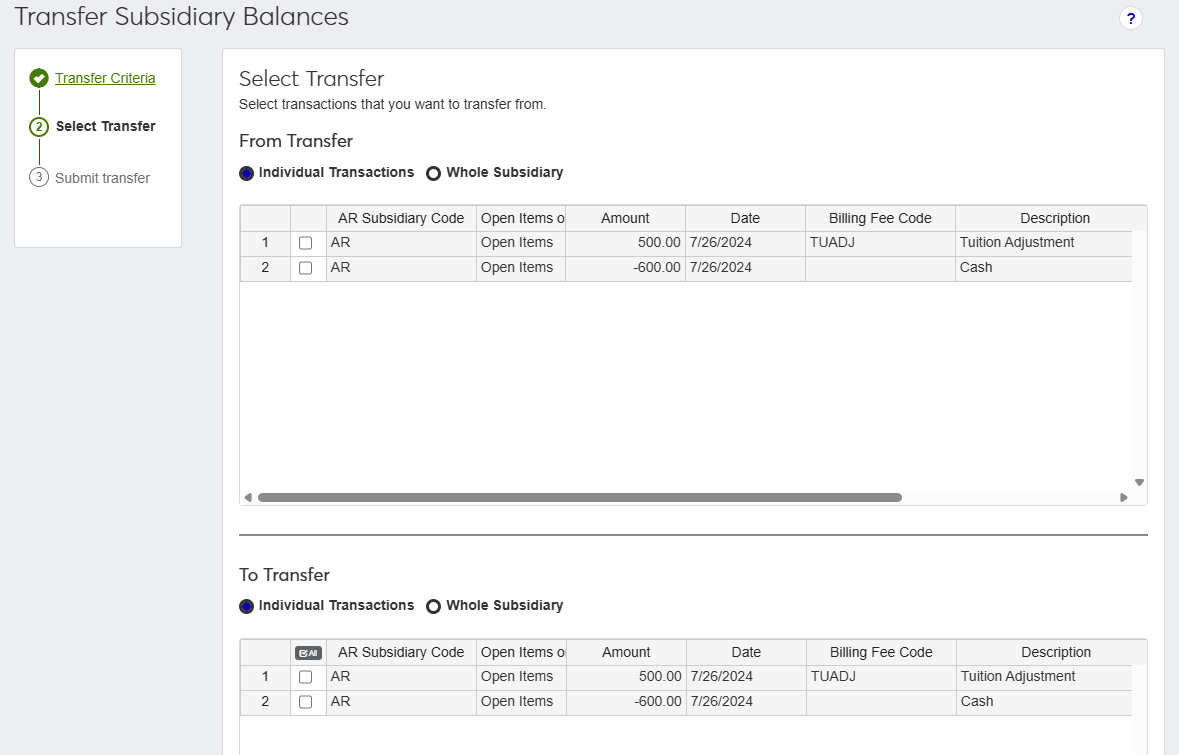The width and height of the screenshot is (1179, 755).
Task: Click right scroll arrow of From Transfer grid
Action: [1124, 497]
